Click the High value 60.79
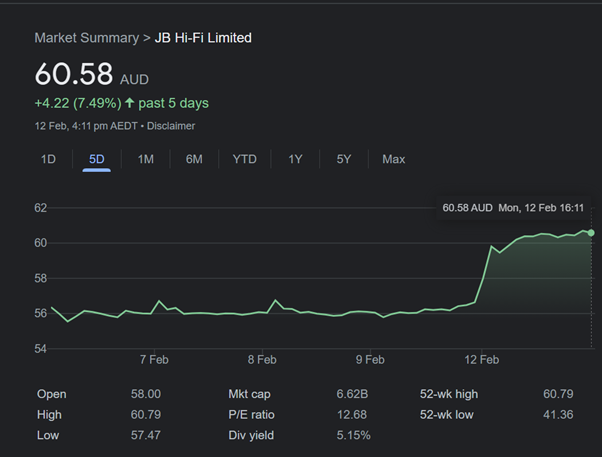The width and height of the screenshot is (602, 457). click(x=146, y=414)
